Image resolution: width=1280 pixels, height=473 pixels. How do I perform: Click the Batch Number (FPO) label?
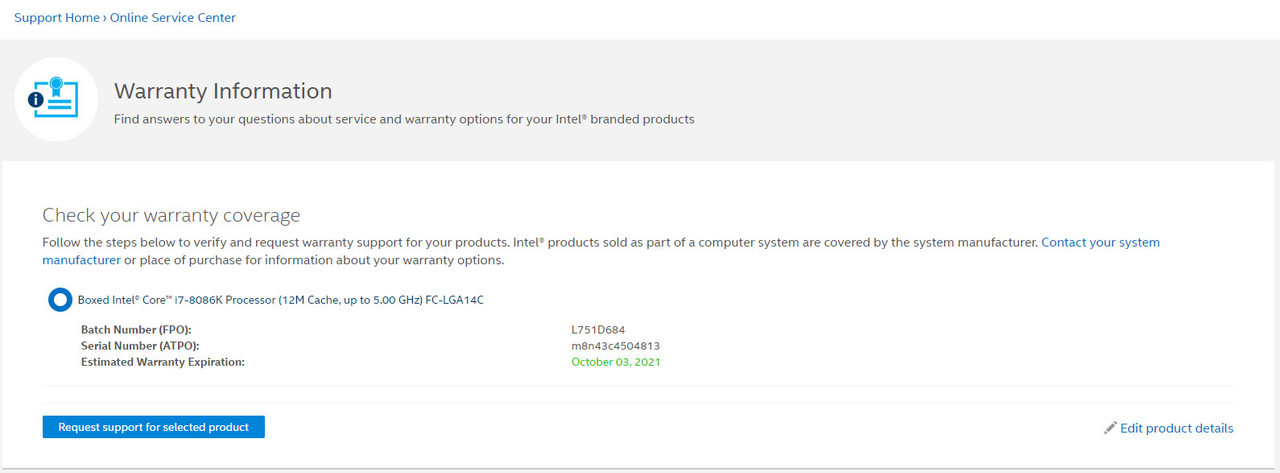(x=136, y=329)
